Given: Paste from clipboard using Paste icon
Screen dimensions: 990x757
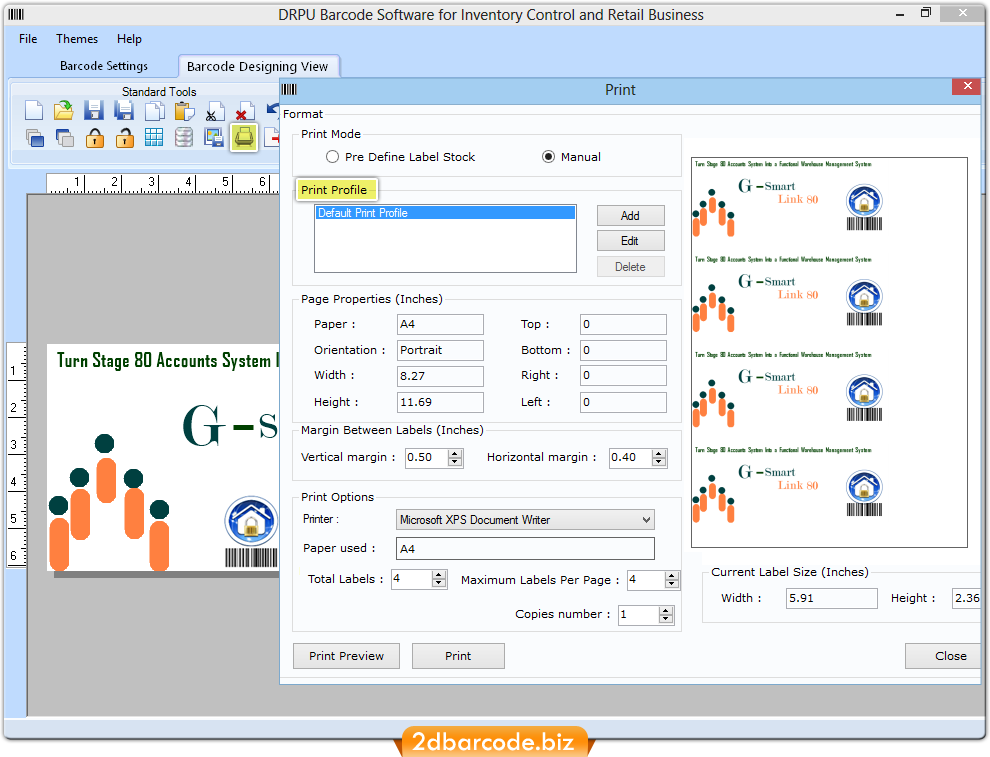Looking at the screenshot, I should (x=184, y=110).
